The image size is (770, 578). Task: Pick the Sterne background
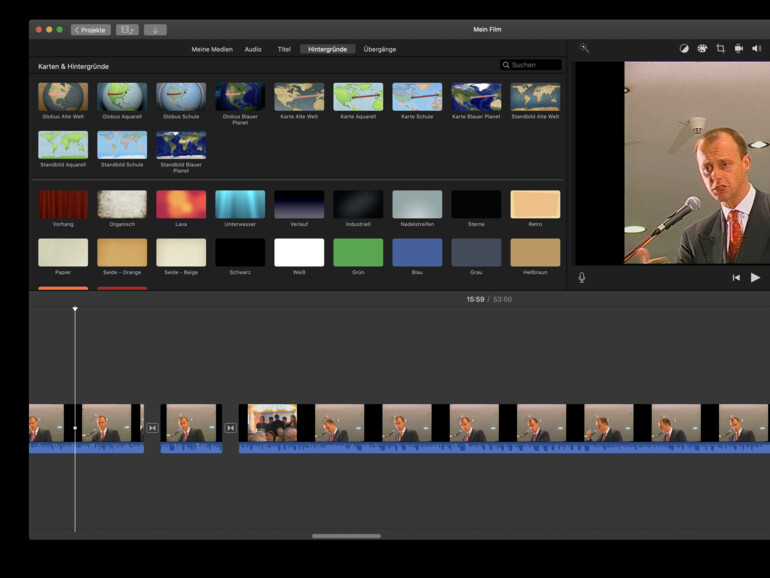(x=476, y=204)
